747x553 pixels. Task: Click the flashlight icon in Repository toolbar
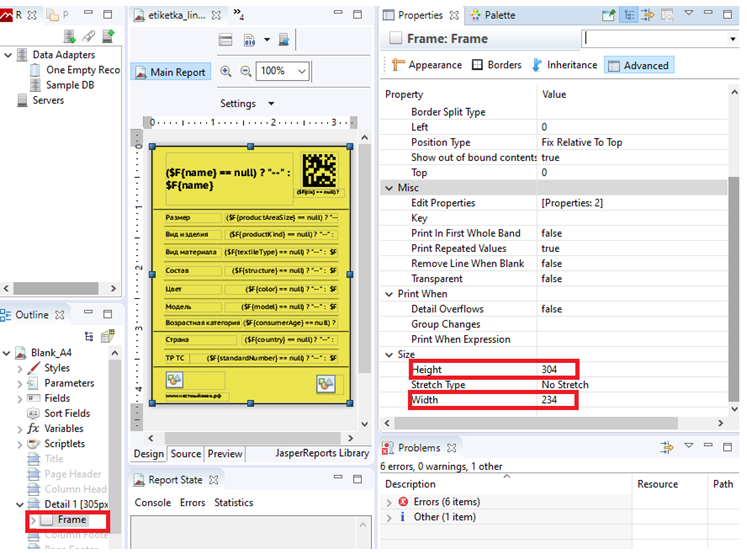coord(89,36)
